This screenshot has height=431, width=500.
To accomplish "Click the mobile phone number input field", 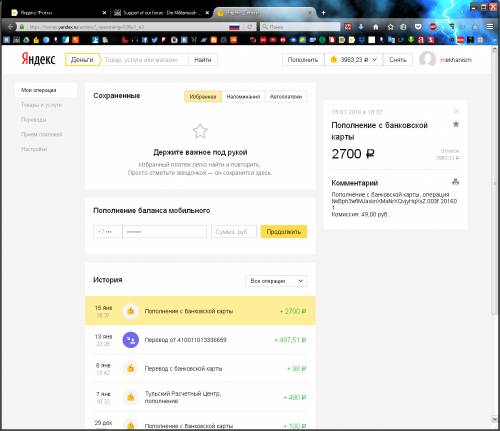I will tap(165, 232).
